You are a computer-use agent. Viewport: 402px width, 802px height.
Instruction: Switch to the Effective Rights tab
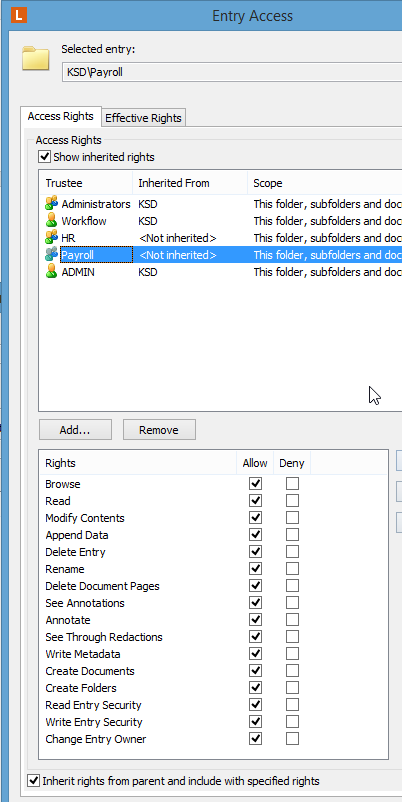click(143, 118)
